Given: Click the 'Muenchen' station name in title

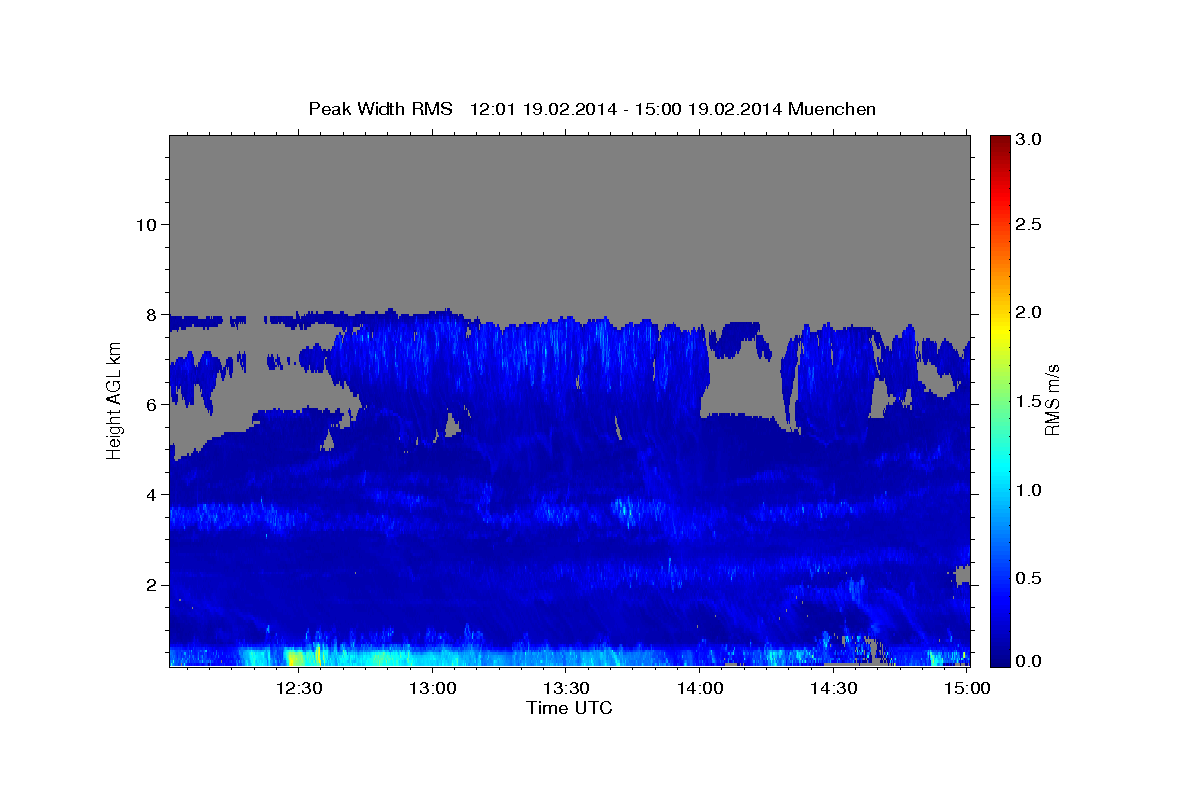Looking at the screenshot, I should coord(832,109).
